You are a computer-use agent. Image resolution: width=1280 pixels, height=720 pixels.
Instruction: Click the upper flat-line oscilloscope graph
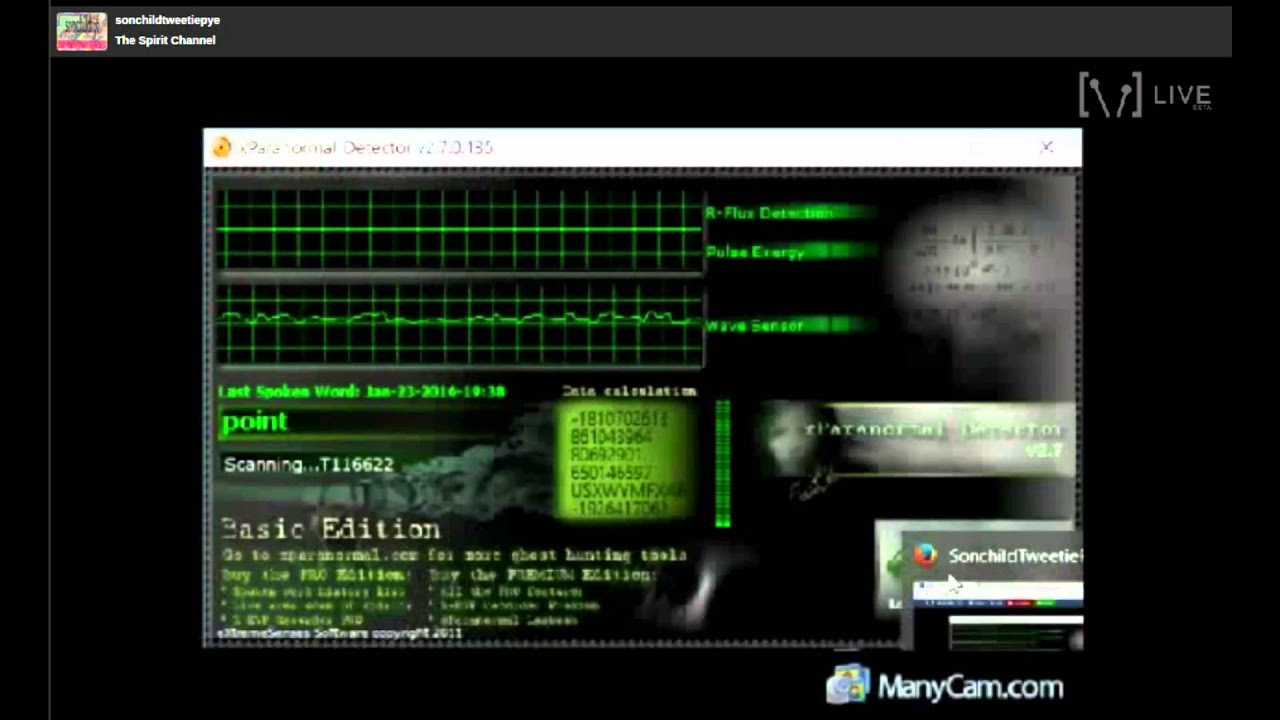click(459, 230)
